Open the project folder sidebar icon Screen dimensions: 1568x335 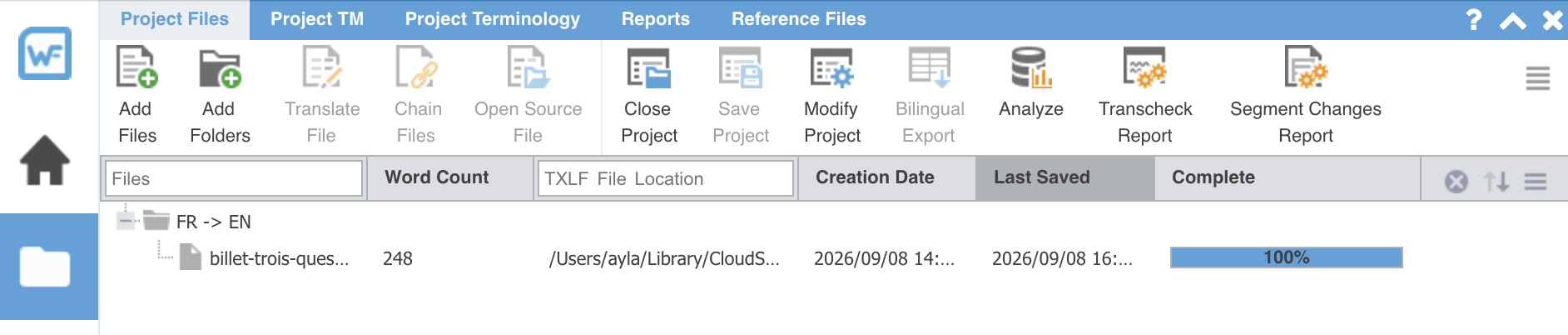click(x=45, y=267)
